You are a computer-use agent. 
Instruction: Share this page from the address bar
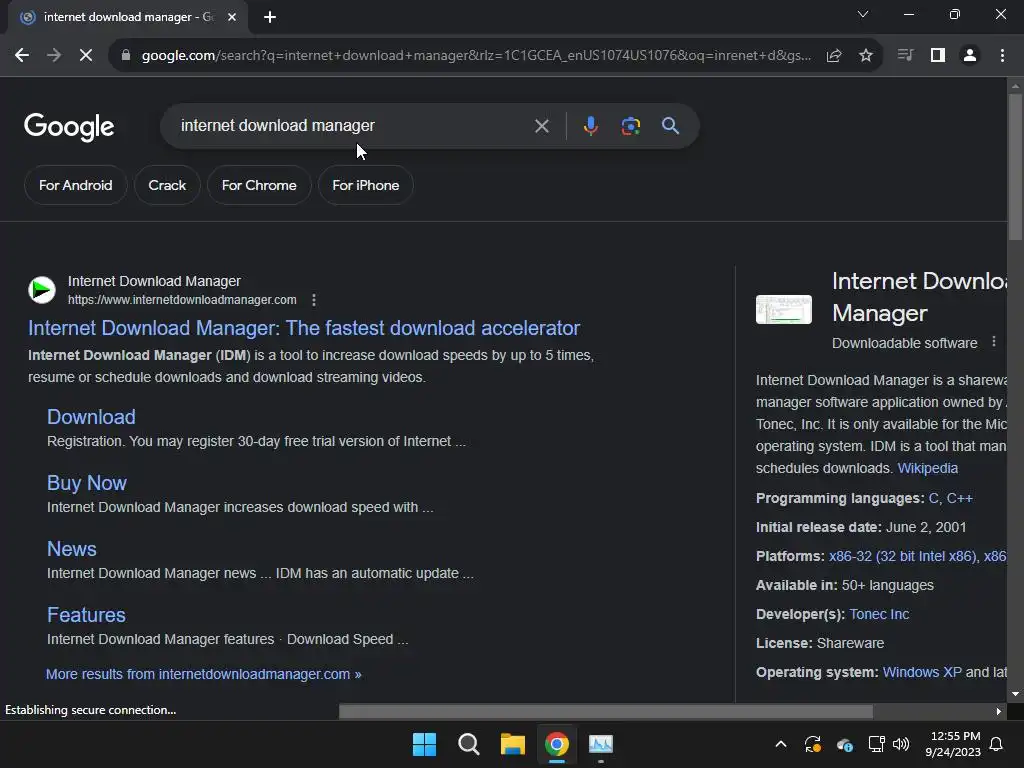click(834, 56)
